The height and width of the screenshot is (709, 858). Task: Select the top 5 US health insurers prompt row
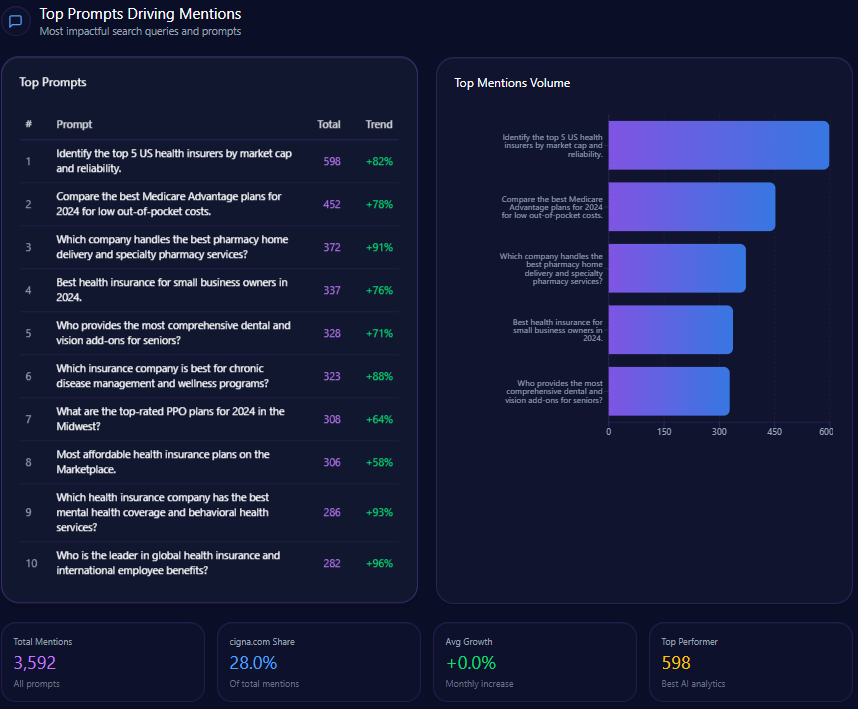pos(173,161)
